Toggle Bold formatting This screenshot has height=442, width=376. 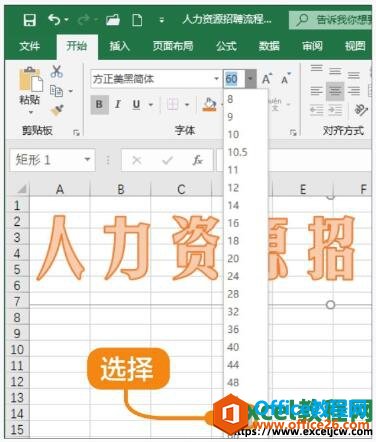99,105
